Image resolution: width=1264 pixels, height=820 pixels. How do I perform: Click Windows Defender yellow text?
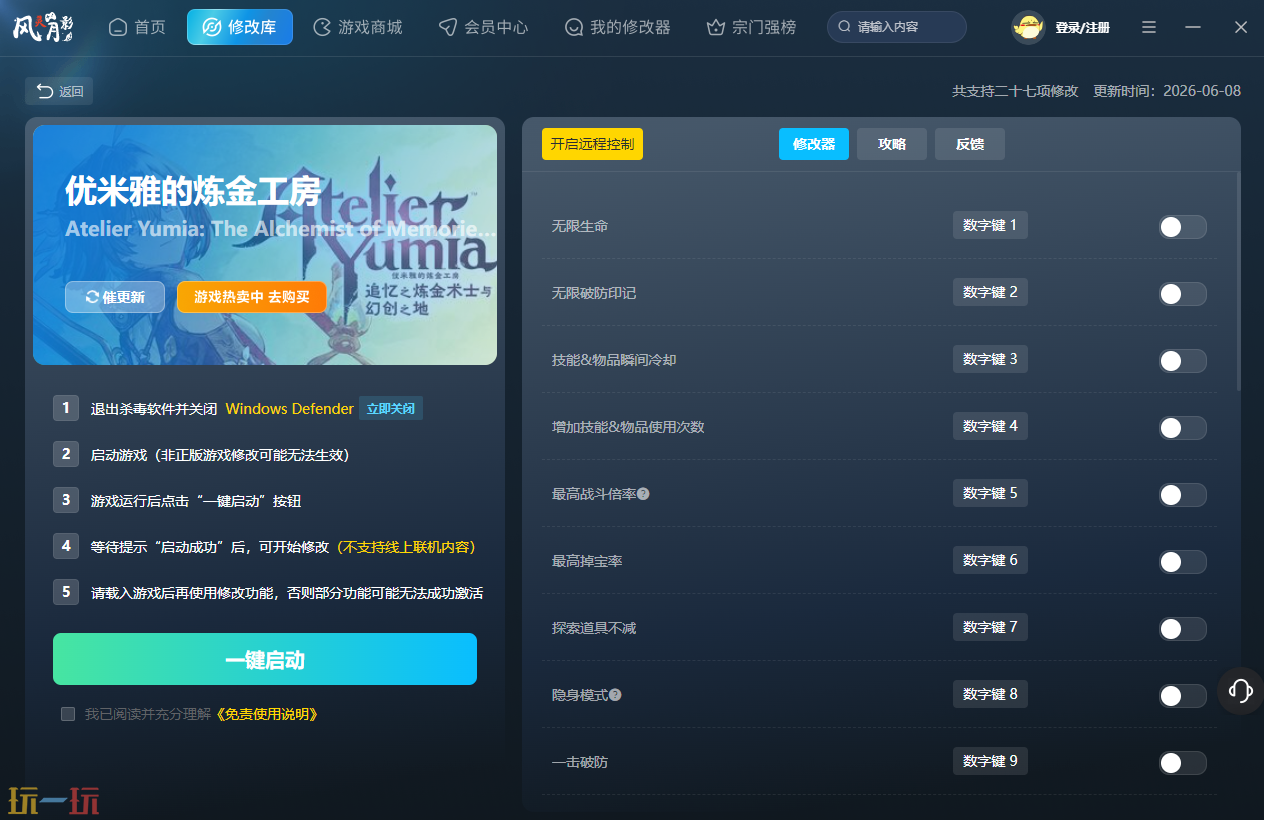pyautogui.click(x=290, y=409)
